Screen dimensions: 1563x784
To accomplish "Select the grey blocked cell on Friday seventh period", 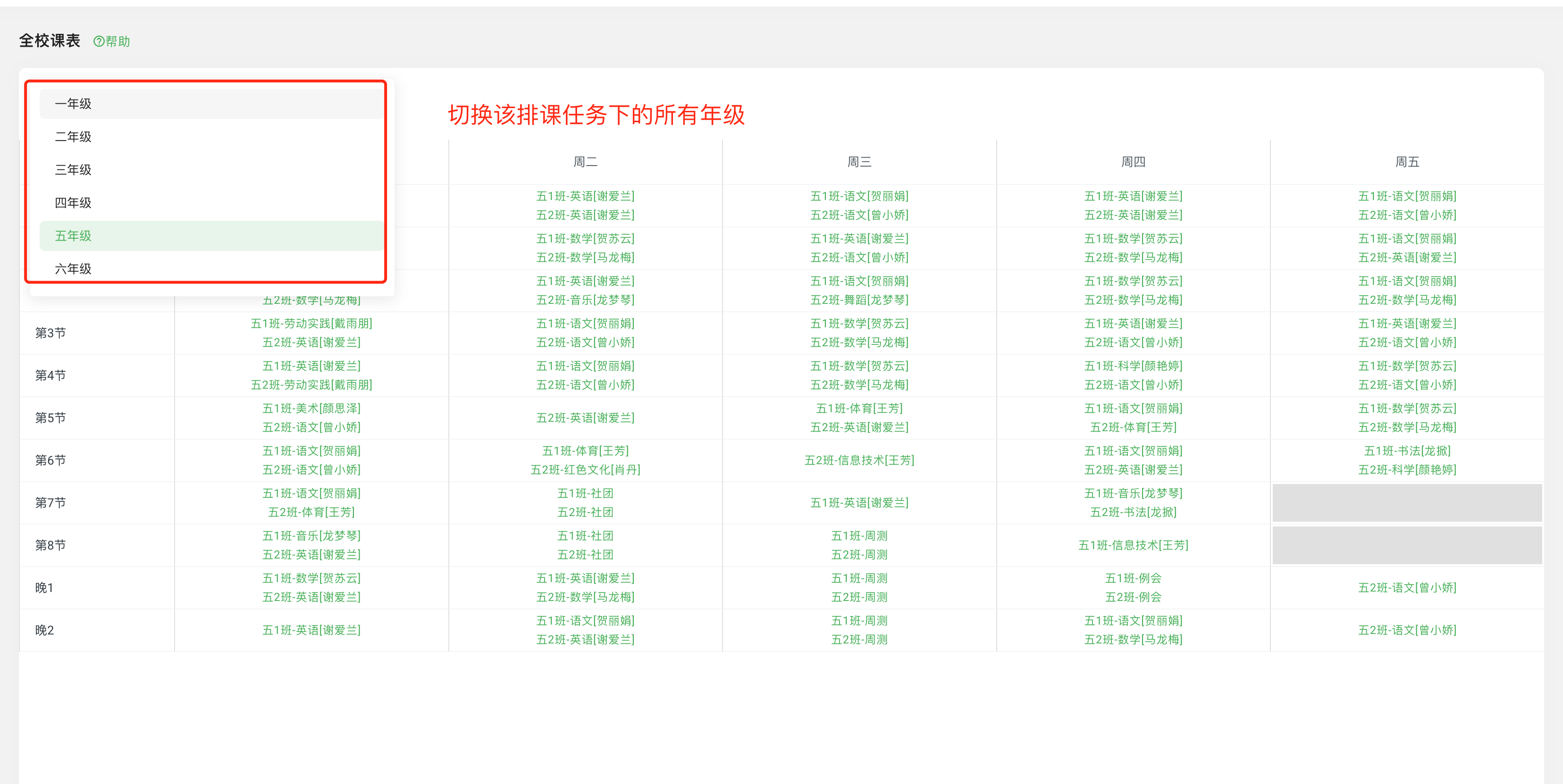I will (1406, 502).
